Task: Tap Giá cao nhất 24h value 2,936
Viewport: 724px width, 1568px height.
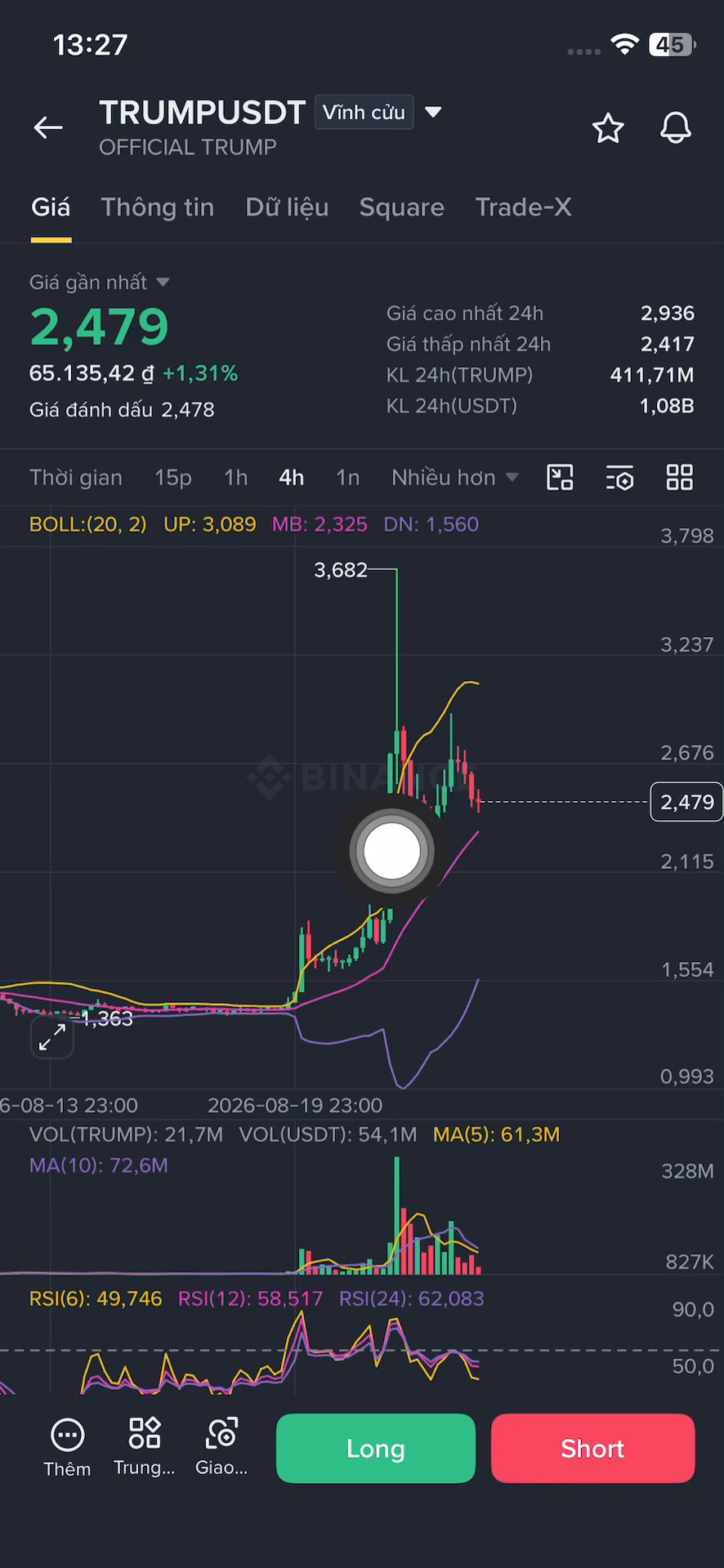Action: click(668, 314)
